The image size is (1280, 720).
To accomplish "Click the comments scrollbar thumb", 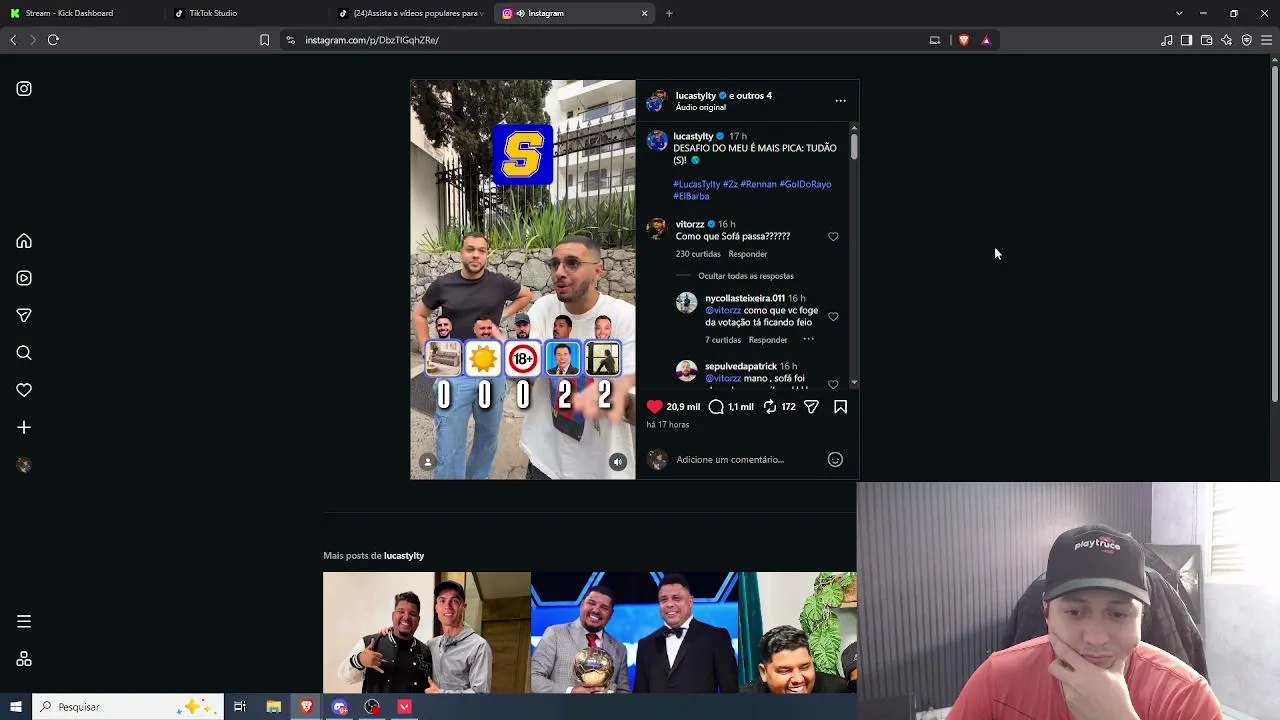I will coord(854,146).
